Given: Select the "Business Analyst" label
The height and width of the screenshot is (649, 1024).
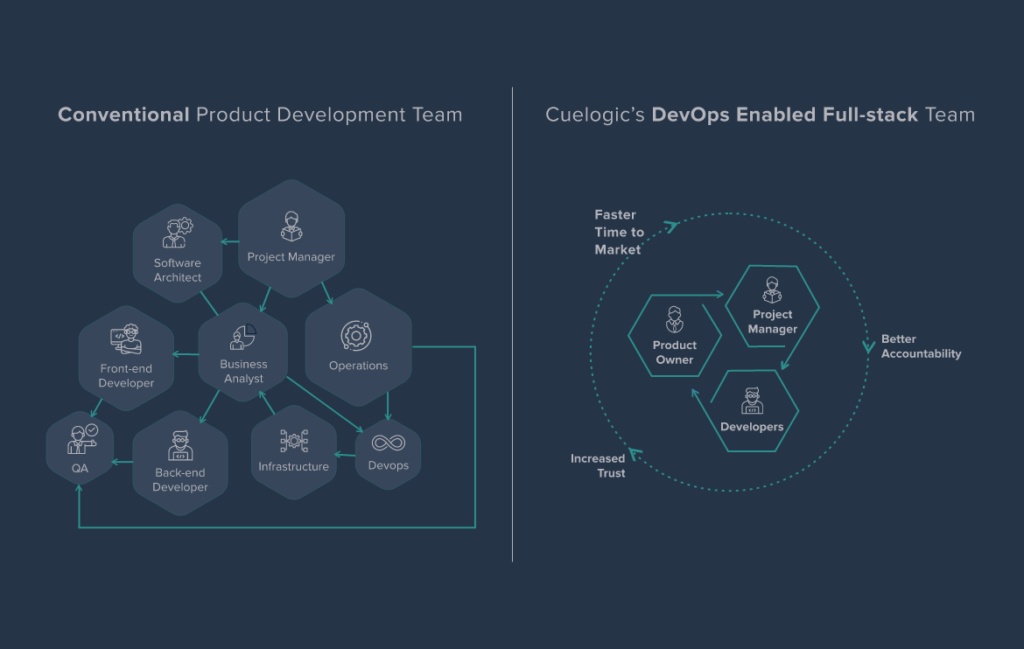Looking at the screenshot, I should tap(244, 372).
